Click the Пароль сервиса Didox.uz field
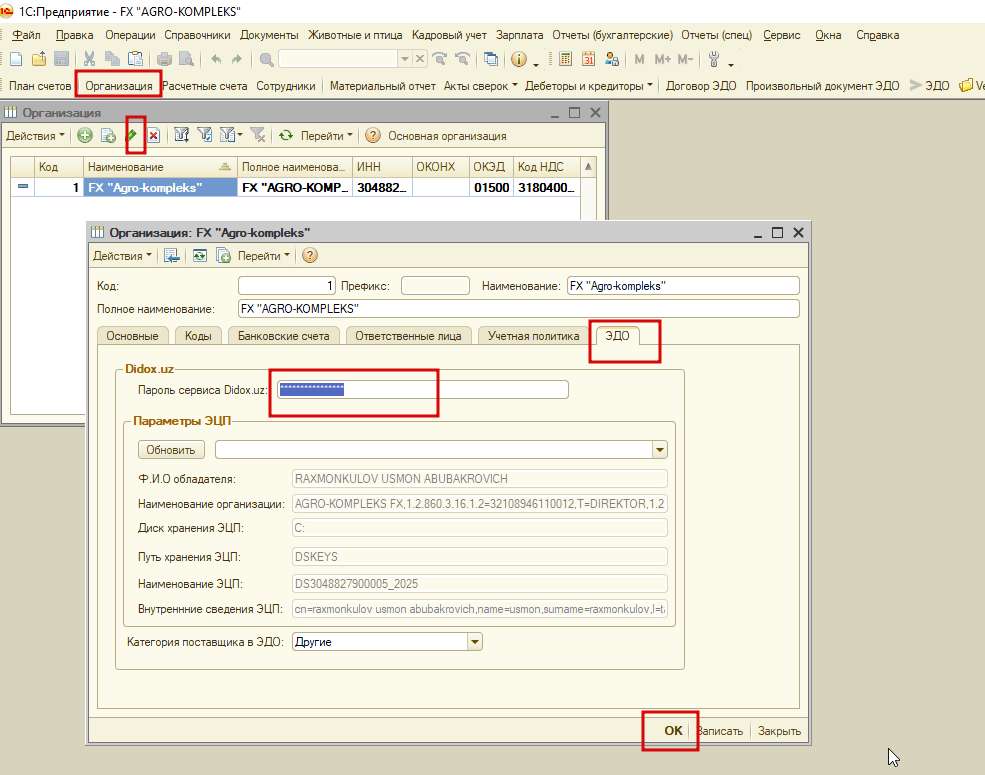Screen dimensions: 985x775 tap(423, 389)
